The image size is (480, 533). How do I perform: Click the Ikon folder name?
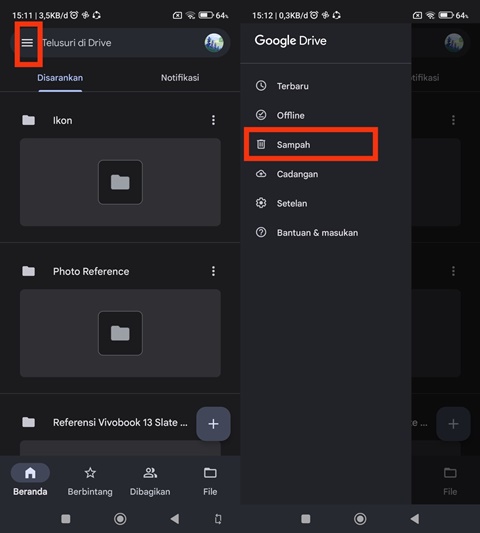[x=63, y=120]
